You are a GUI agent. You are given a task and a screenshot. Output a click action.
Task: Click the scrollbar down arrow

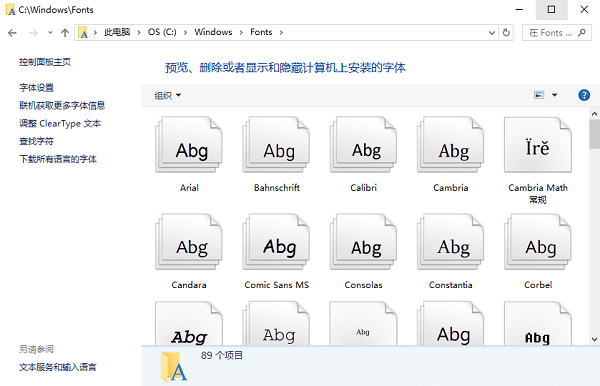point(594,339)
